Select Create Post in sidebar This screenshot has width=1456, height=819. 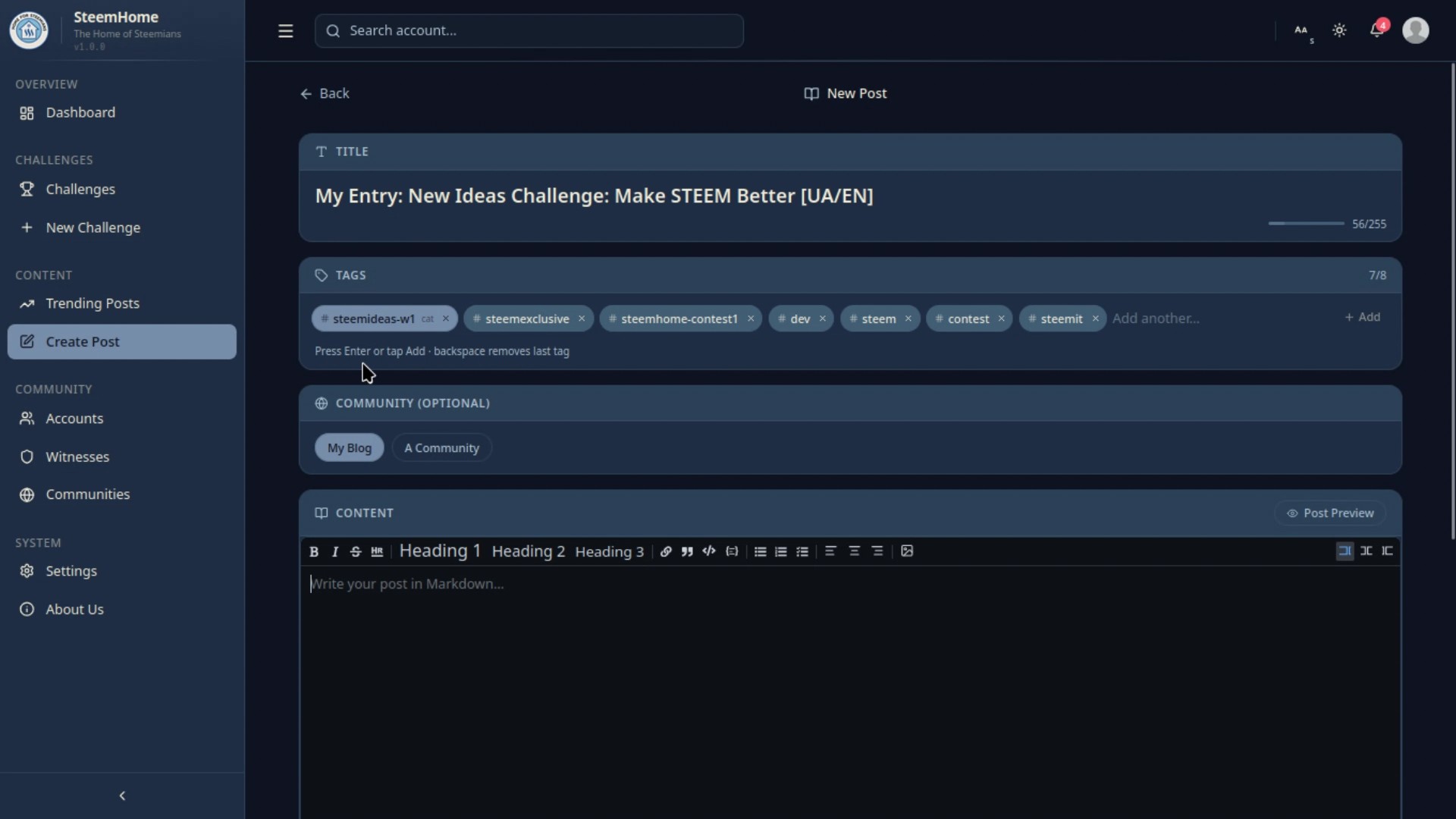tap(122, 342)
